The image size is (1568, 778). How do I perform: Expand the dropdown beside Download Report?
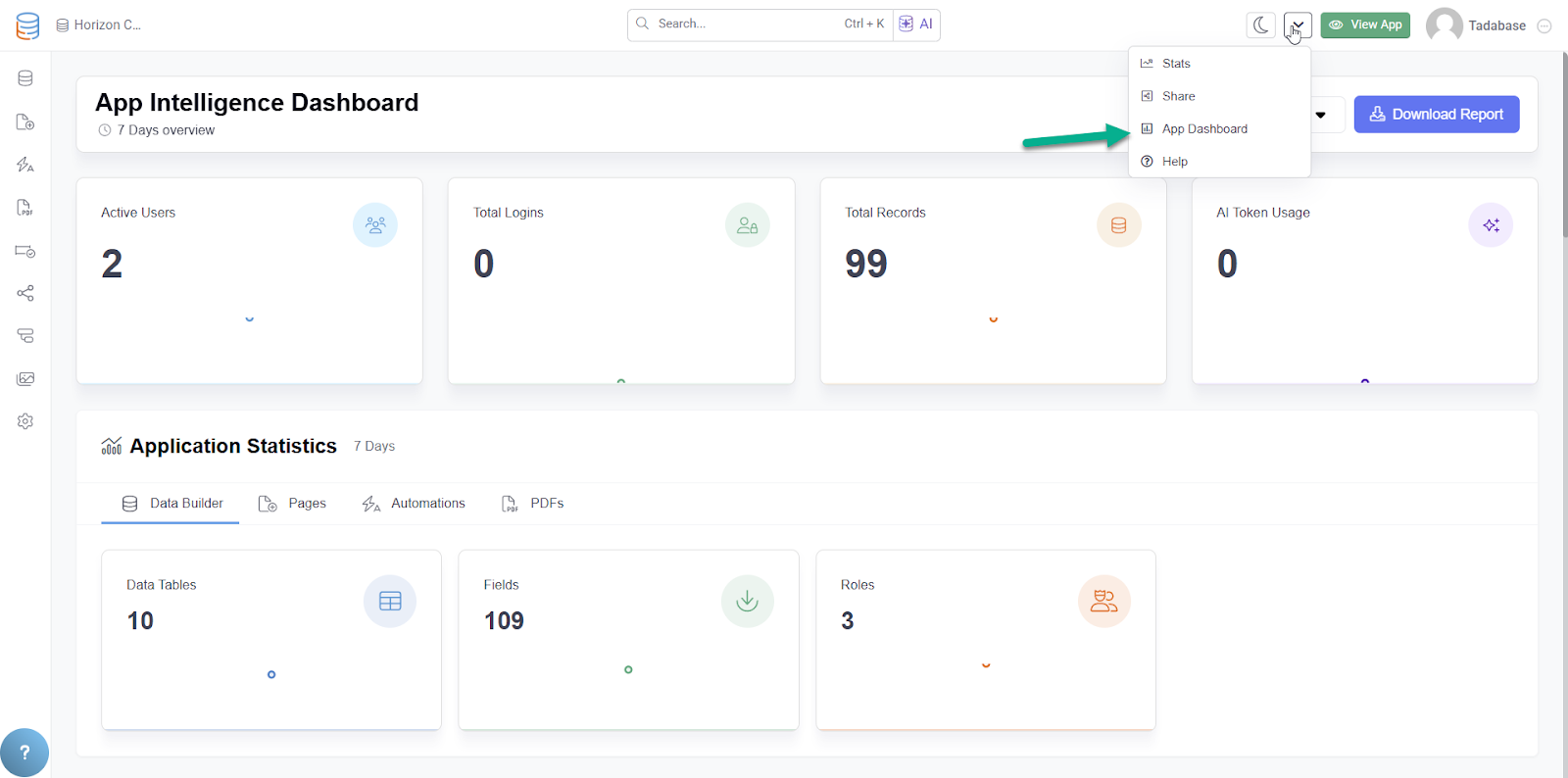tap(1321, 115)
